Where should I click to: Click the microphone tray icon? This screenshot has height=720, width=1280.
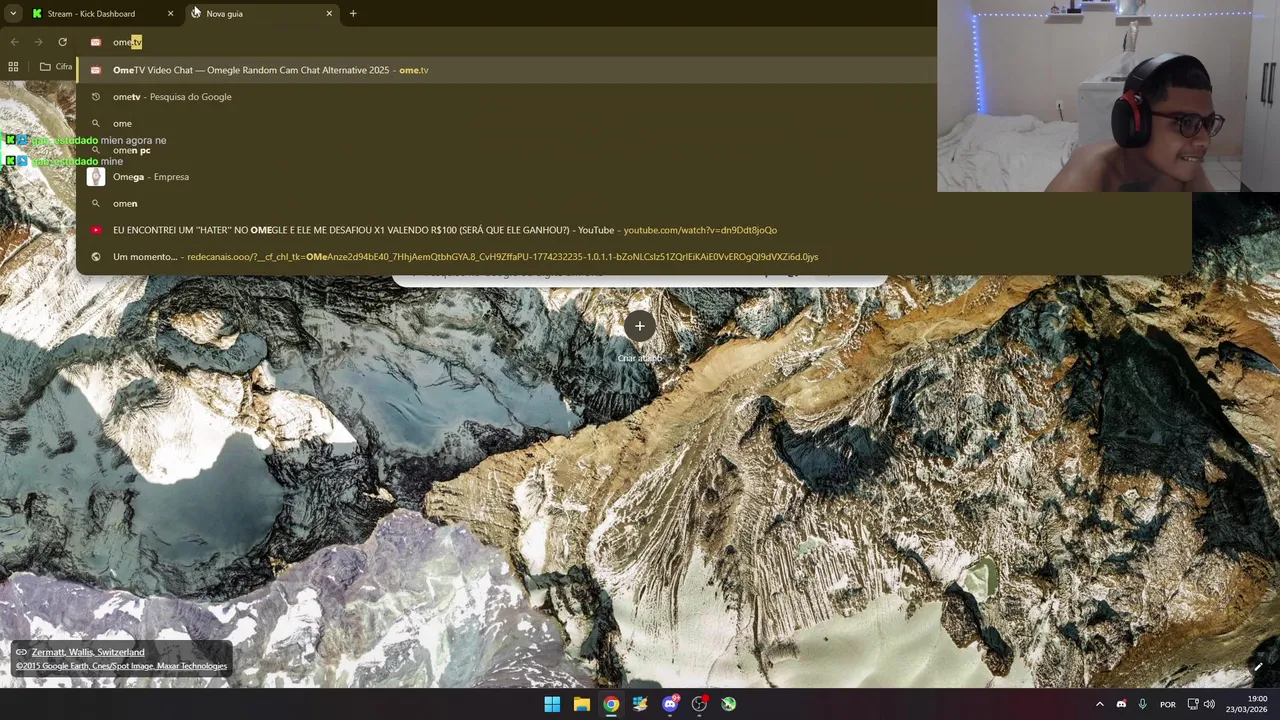pyautogui.click(x=1143, y=704)
